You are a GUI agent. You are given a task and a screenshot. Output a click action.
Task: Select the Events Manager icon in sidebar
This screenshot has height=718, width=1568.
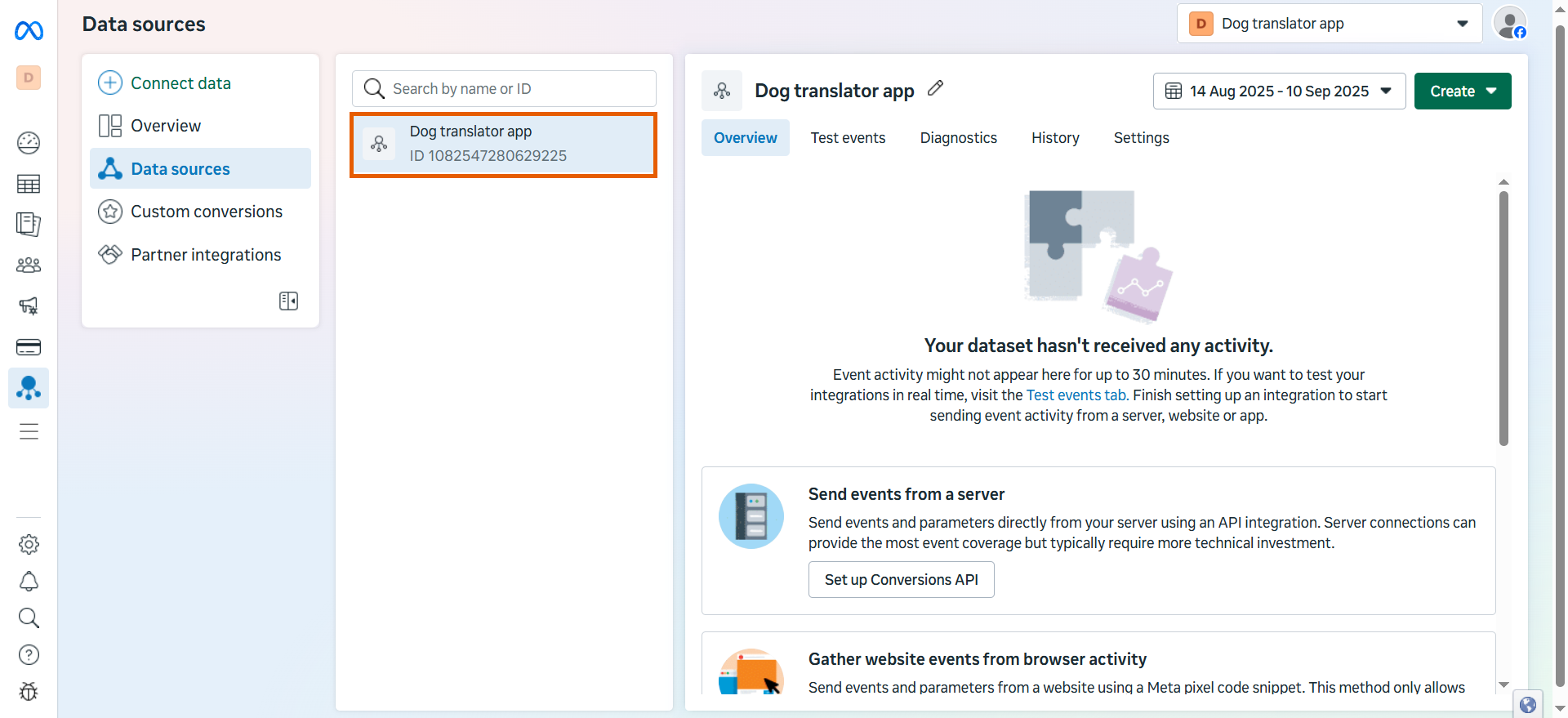click(29, 388)
